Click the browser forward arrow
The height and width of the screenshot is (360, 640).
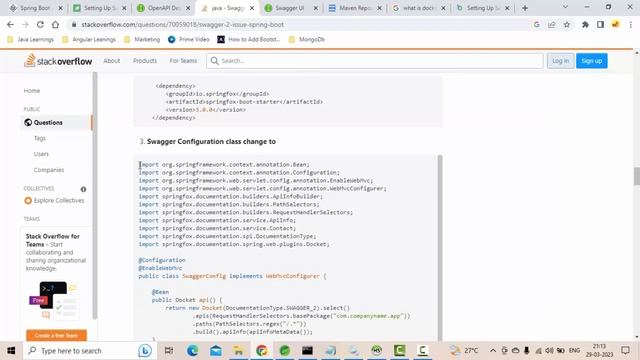[x=25, y=25]
